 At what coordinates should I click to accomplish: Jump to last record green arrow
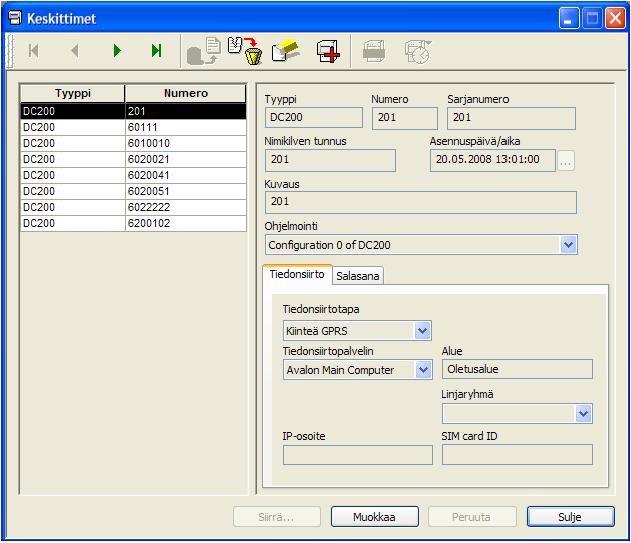[157, 51]
